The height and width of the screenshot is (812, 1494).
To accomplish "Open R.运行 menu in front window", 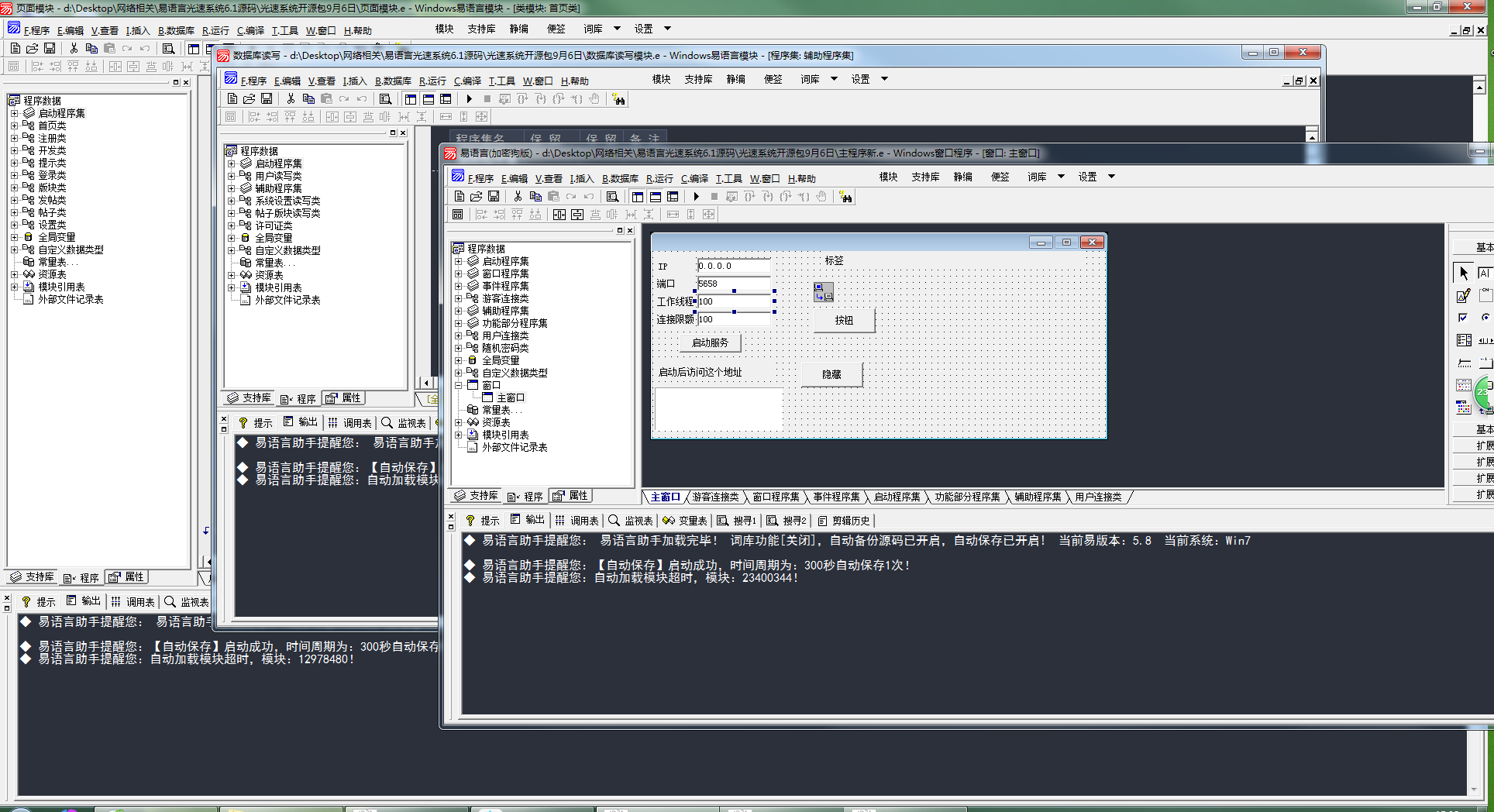I will pos(659,178).
